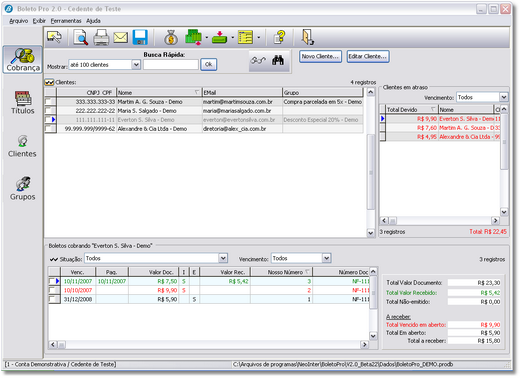Viewport: 520px width, 378px height.
Task: Tick checkbox for Everton S. Silva row
Action: (49, 119)
